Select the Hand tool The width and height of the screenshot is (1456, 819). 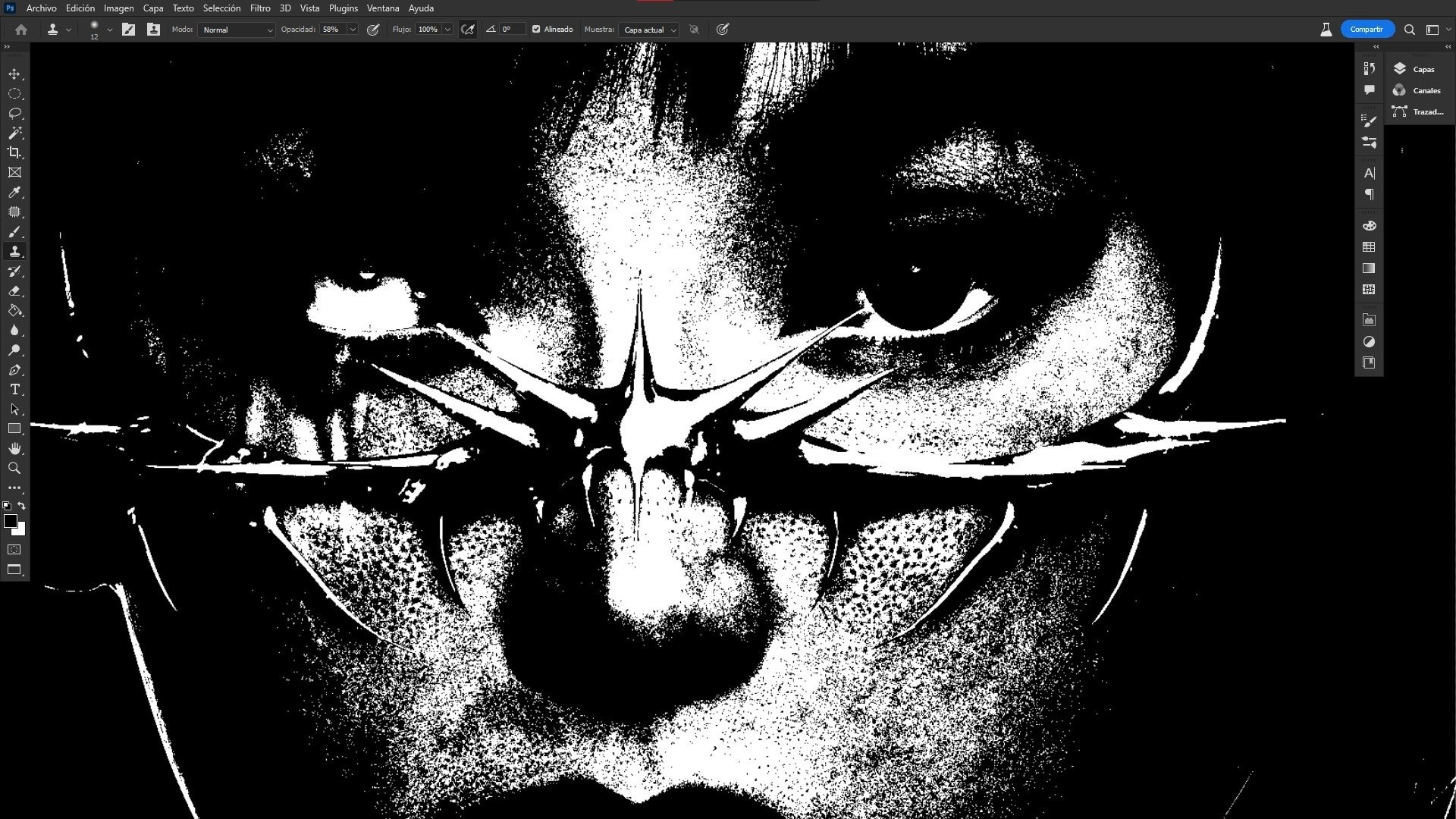(14, 449)
